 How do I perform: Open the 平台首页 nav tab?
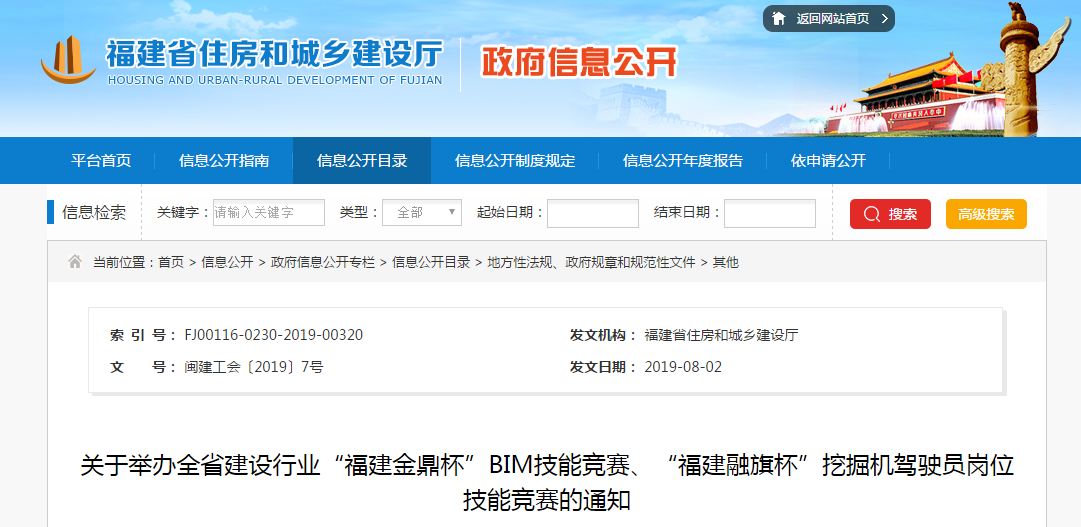pos(101,161)
